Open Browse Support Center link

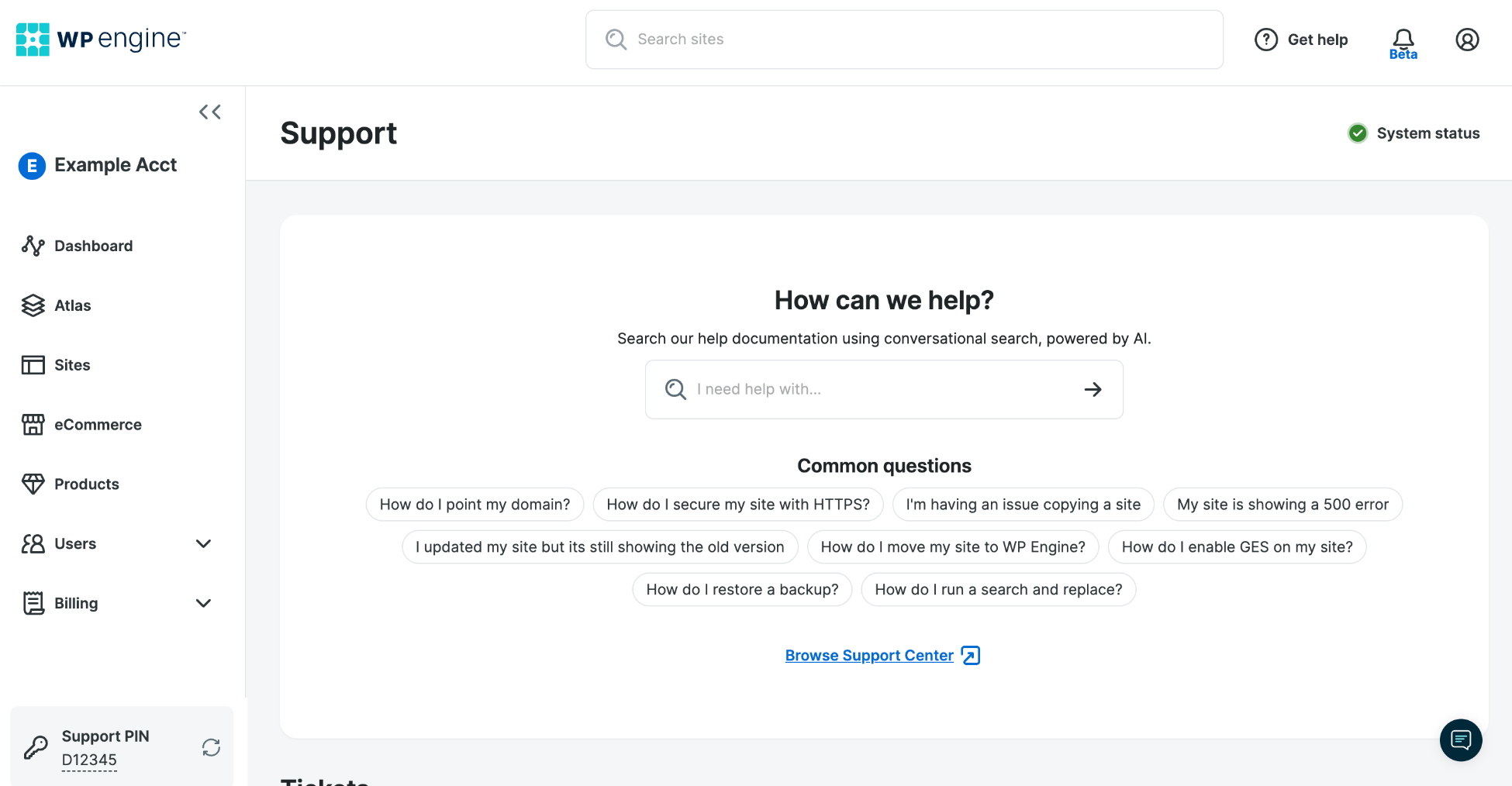(x=868, y=655)
